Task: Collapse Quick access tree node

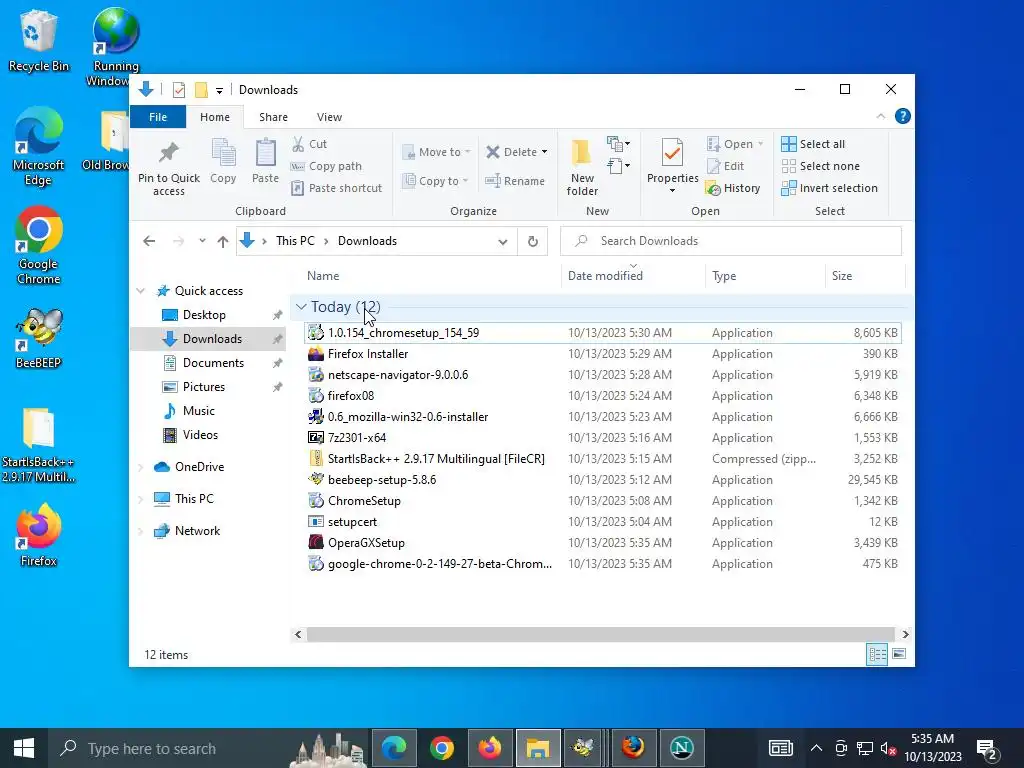Action: pos(140,291)
